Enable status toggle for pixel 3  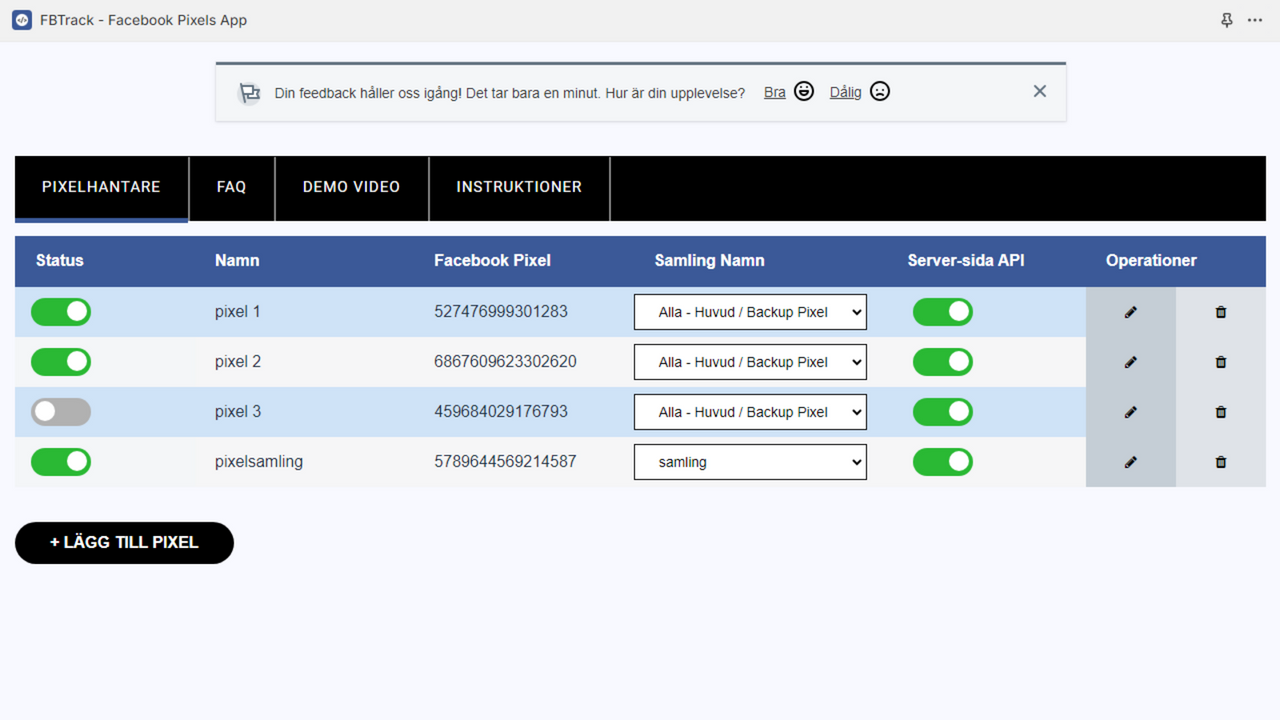tap(61, 412)
